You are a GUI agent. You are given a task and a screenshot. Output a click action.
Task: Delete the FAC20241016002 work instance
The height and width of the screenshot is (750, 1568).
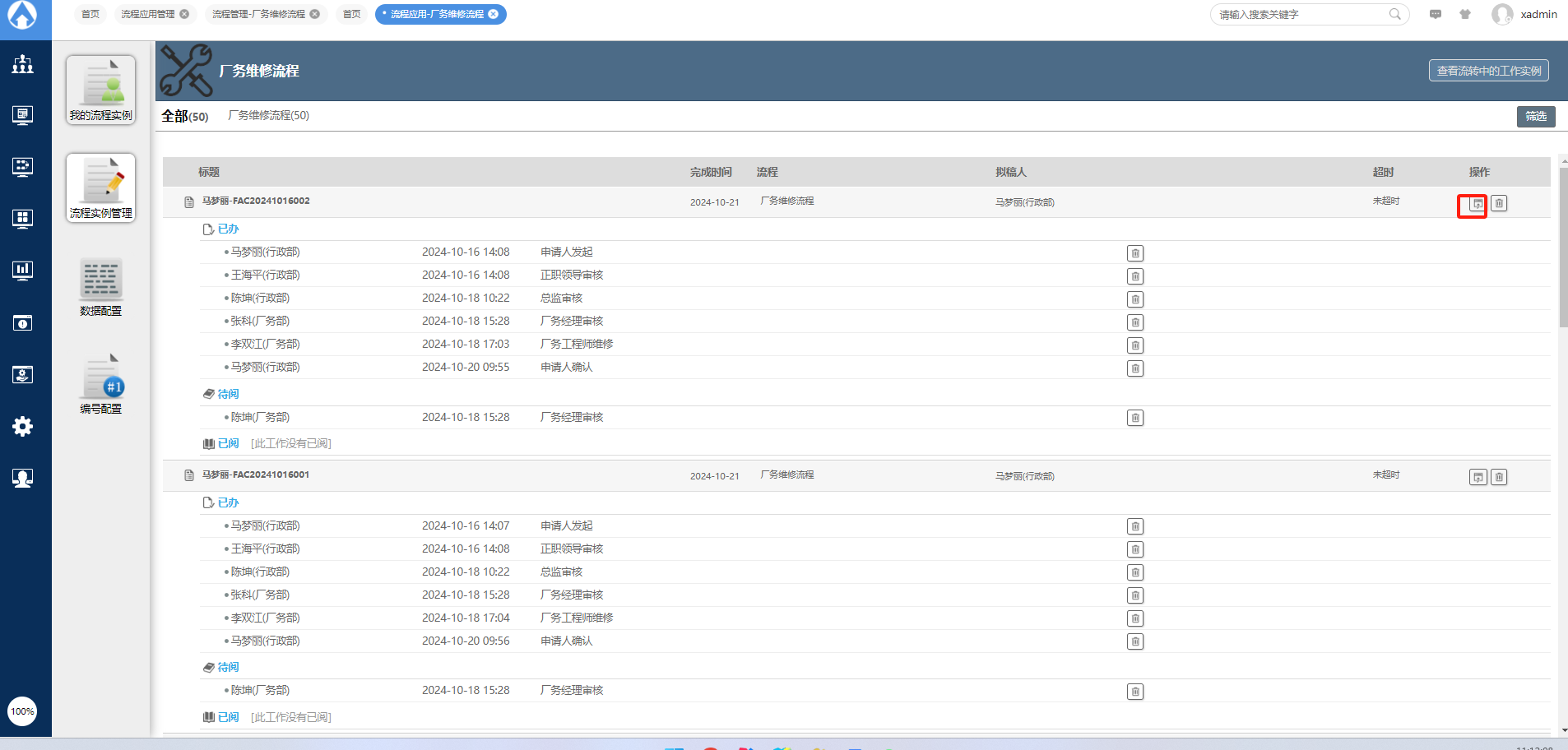1499,203
